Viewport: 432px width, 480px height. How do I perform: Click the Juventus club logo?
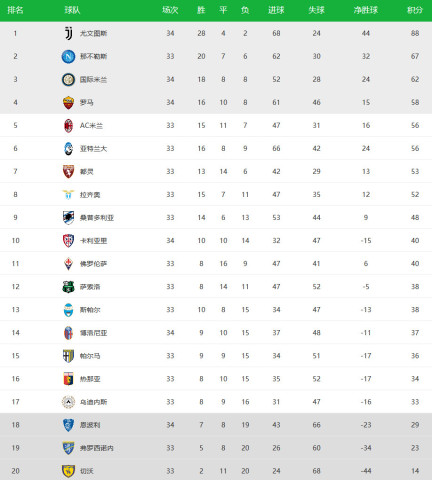pyautogui.click(x=68, y=33)
